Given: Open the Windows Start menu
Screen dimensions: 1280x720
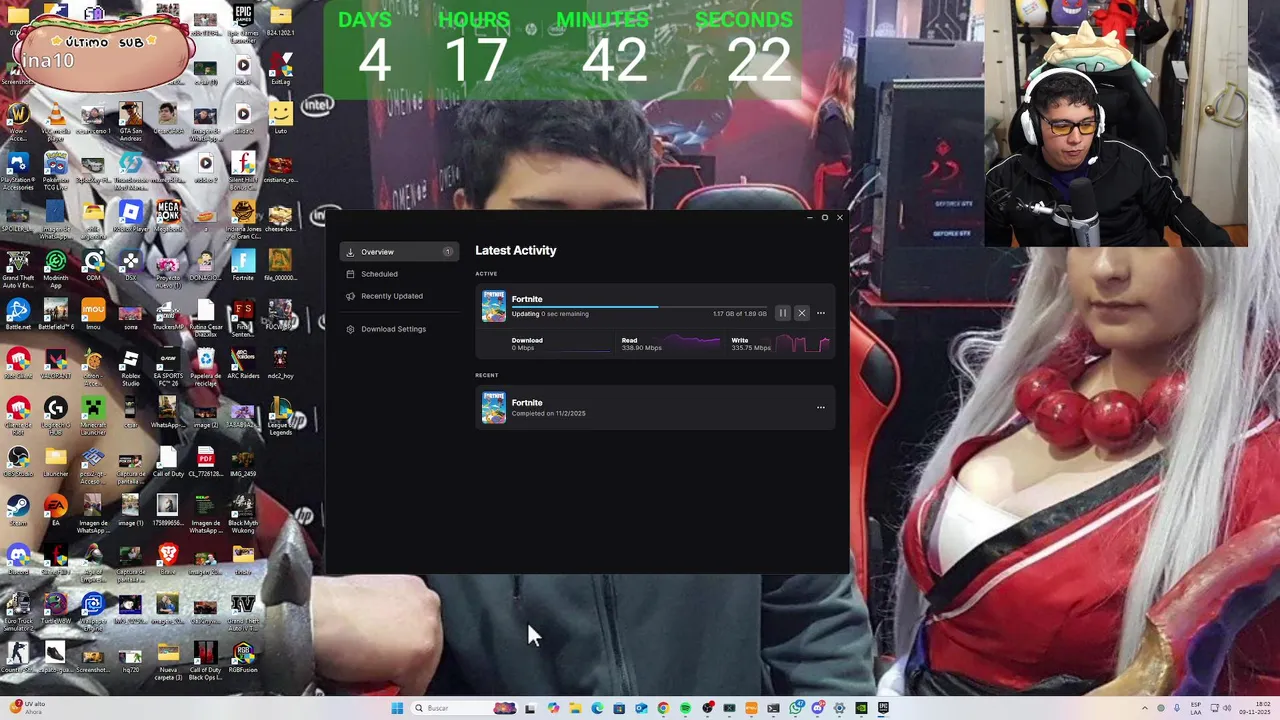Looking at the screenshot, I should coord(397,708).
